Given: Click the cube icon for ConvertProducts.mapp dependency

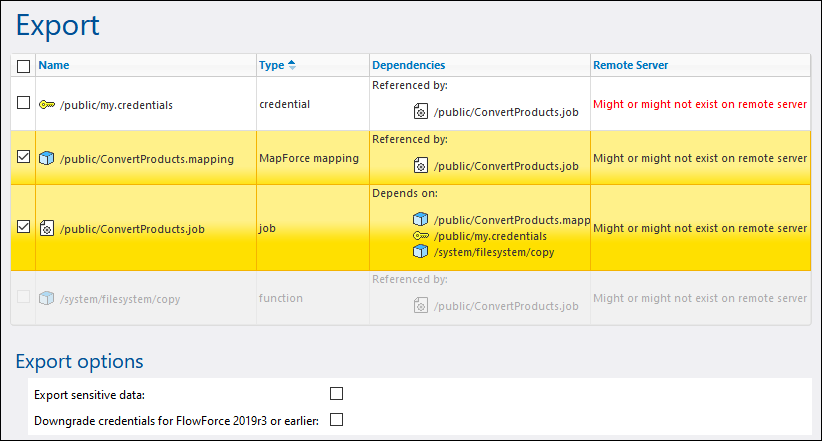Looking at the screenshot, I should pyautogui.click(x=420, y=219).
